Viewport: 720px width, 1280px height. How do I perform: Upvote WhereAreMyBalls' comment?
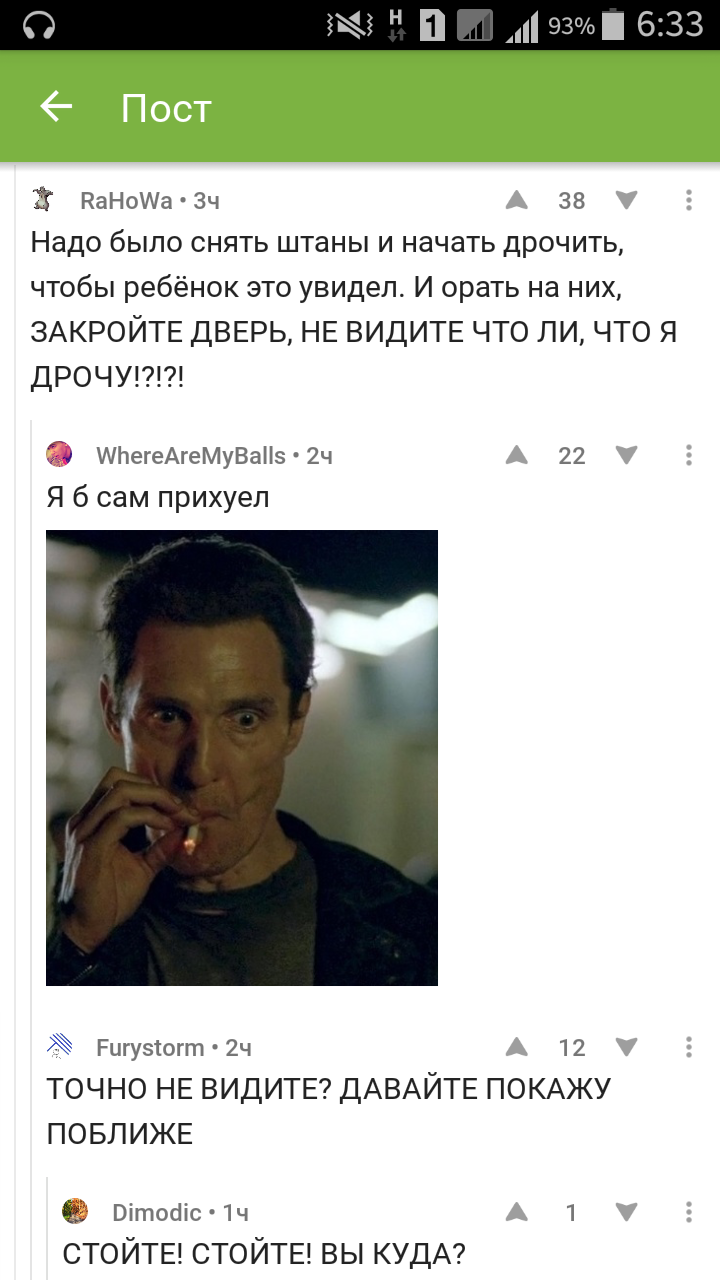[x=516, y=455]
